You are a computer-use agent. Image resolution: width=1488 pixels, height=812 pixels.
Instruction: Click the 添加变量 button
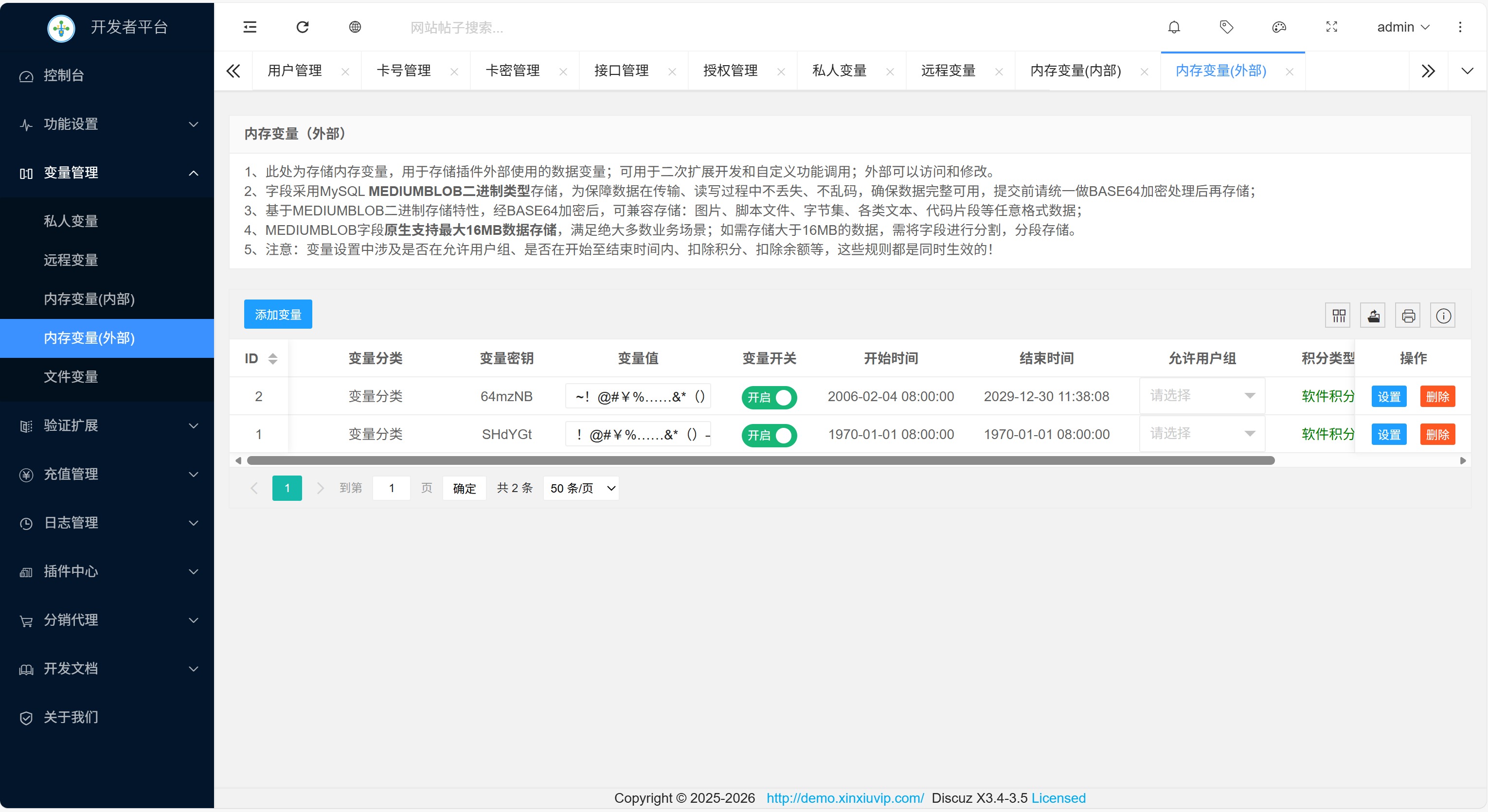pos(278,315)
